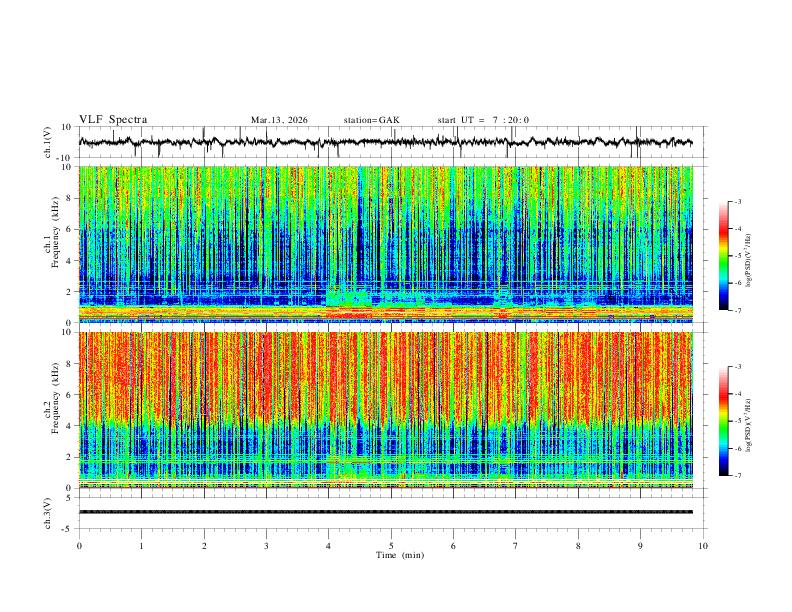Image resolution: width=792 pixels, height=612 pixels.
Task: Click time axis tick label "1"
Action: (141, 546)
